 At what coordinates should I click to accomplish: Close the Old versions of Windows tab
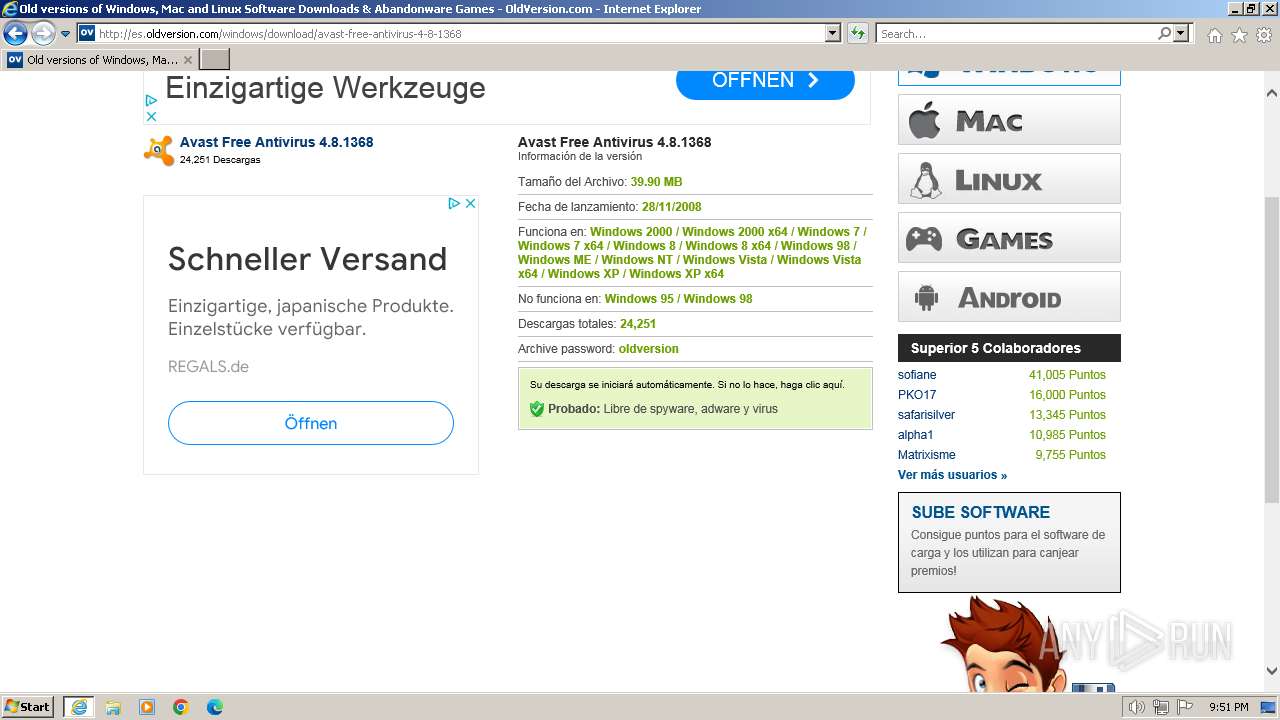point(188,60)
